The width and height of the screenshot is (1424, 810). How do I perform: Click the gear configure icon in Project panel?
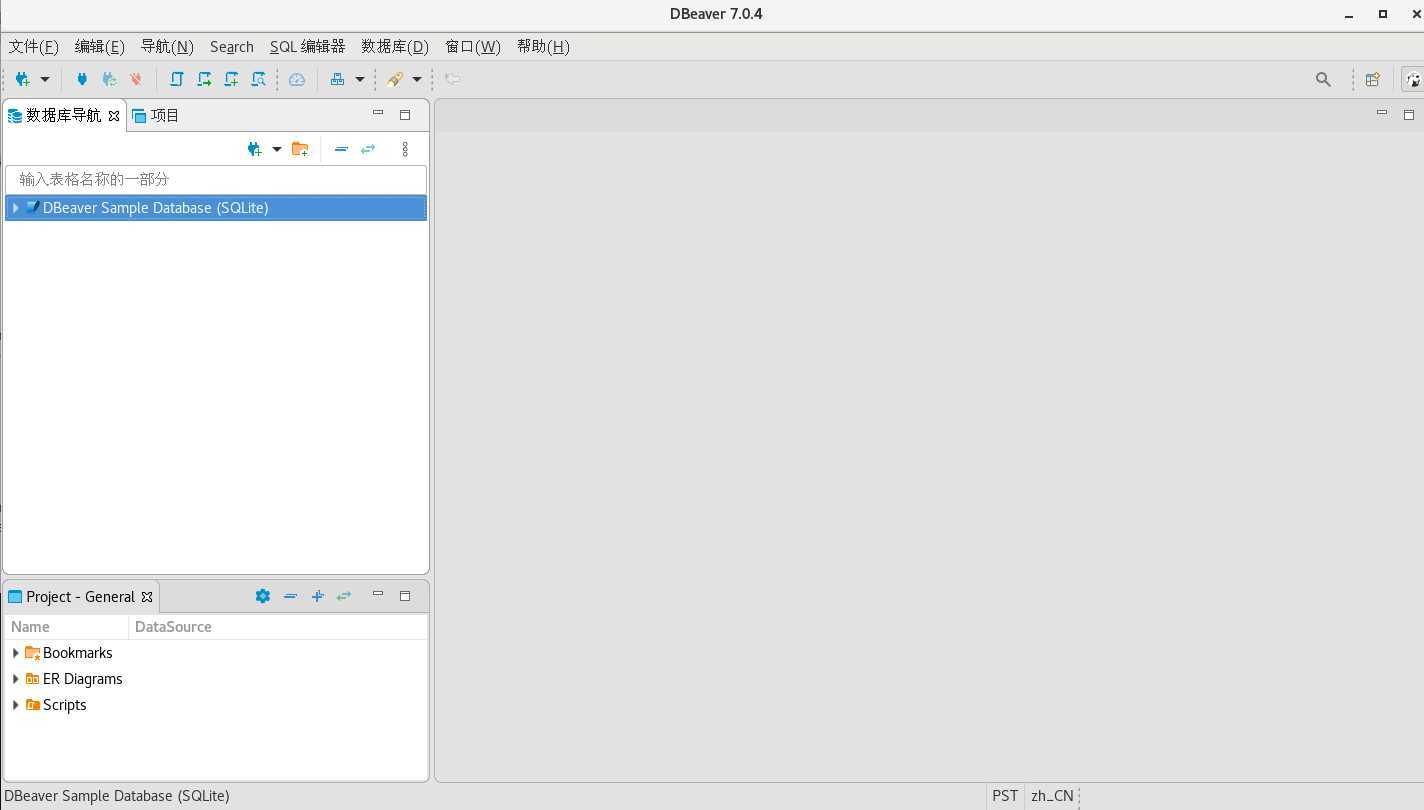coord(263,596)
